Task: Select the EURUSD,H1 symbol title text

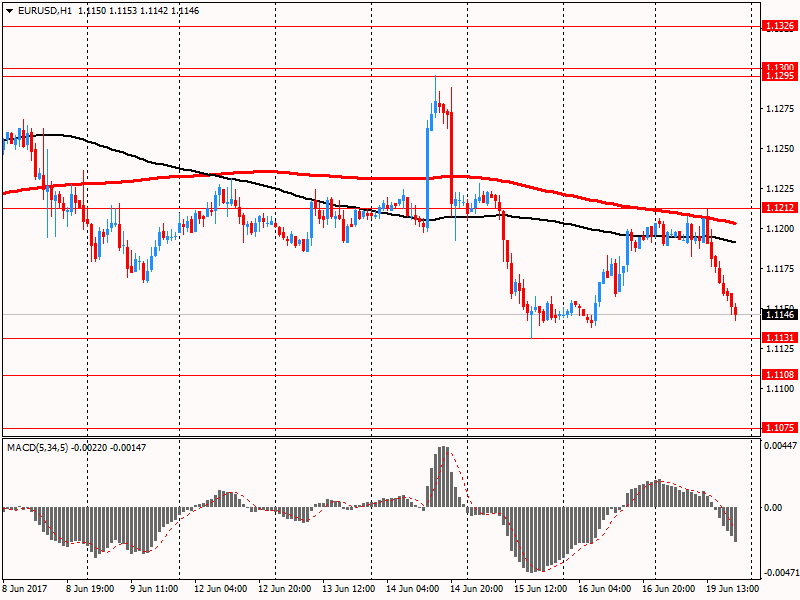Action: [x=45, y=11]
